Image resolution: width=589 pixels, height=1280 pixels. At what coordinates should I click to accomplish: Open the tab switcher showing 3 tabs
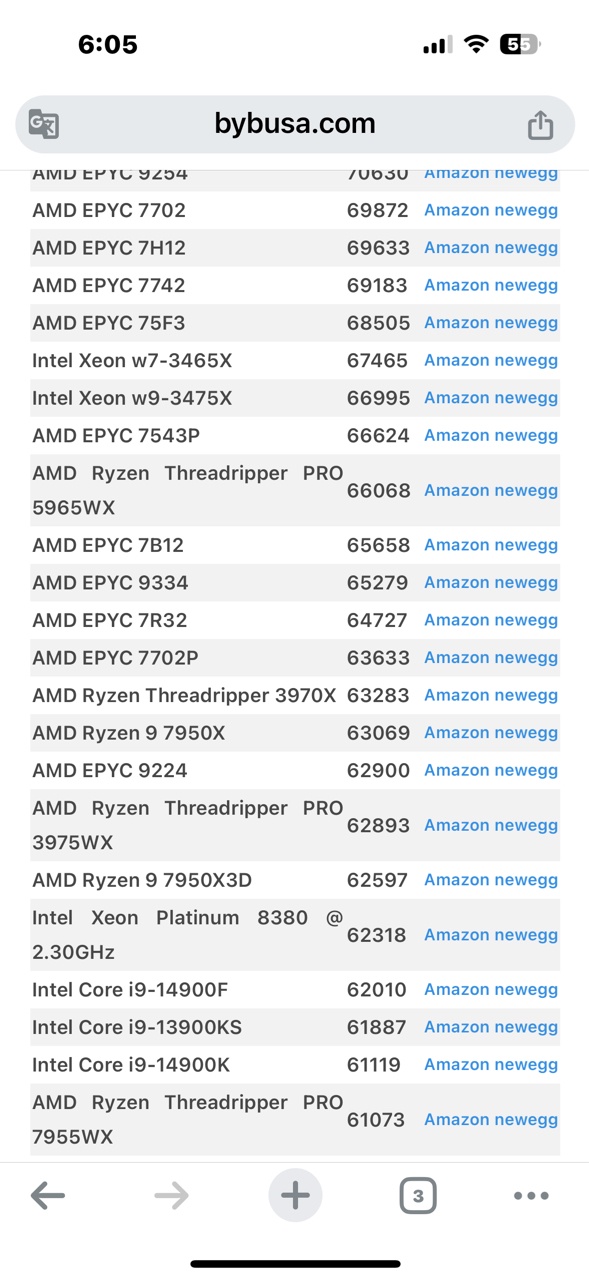418,1195
